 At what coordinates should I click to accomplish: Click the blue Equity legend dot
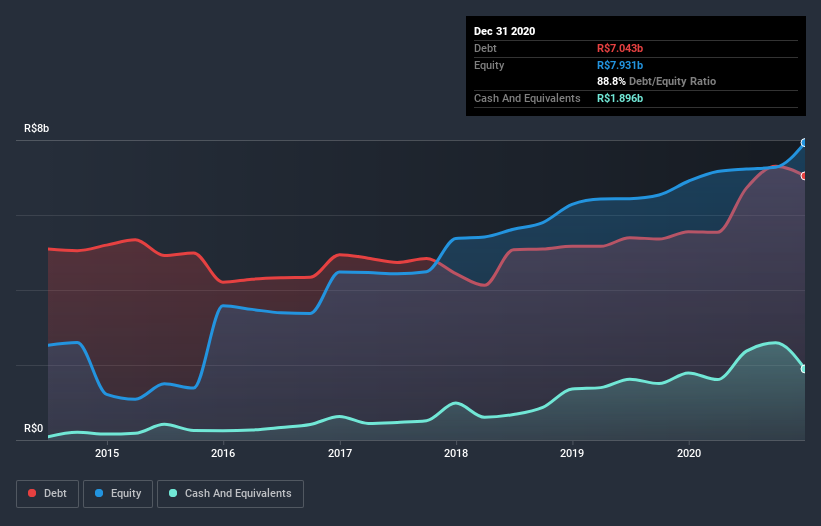(x=99, y=493)
